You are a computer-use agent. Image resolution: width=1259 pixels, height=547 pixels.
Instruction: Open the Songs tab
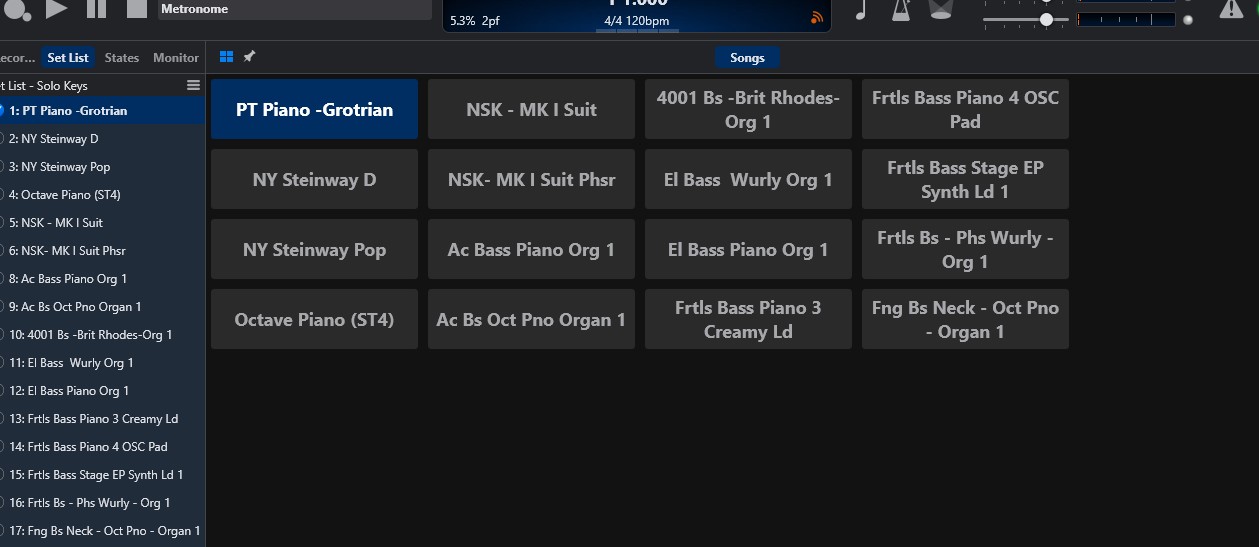click(x=747, y=58)
